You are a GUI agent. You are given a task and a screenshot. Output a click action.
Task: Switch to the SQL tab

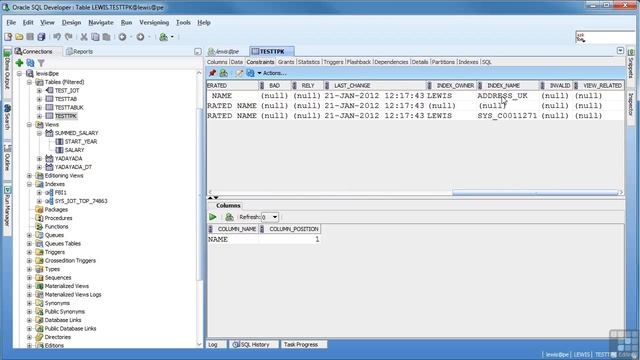click(x=487, y=62)
